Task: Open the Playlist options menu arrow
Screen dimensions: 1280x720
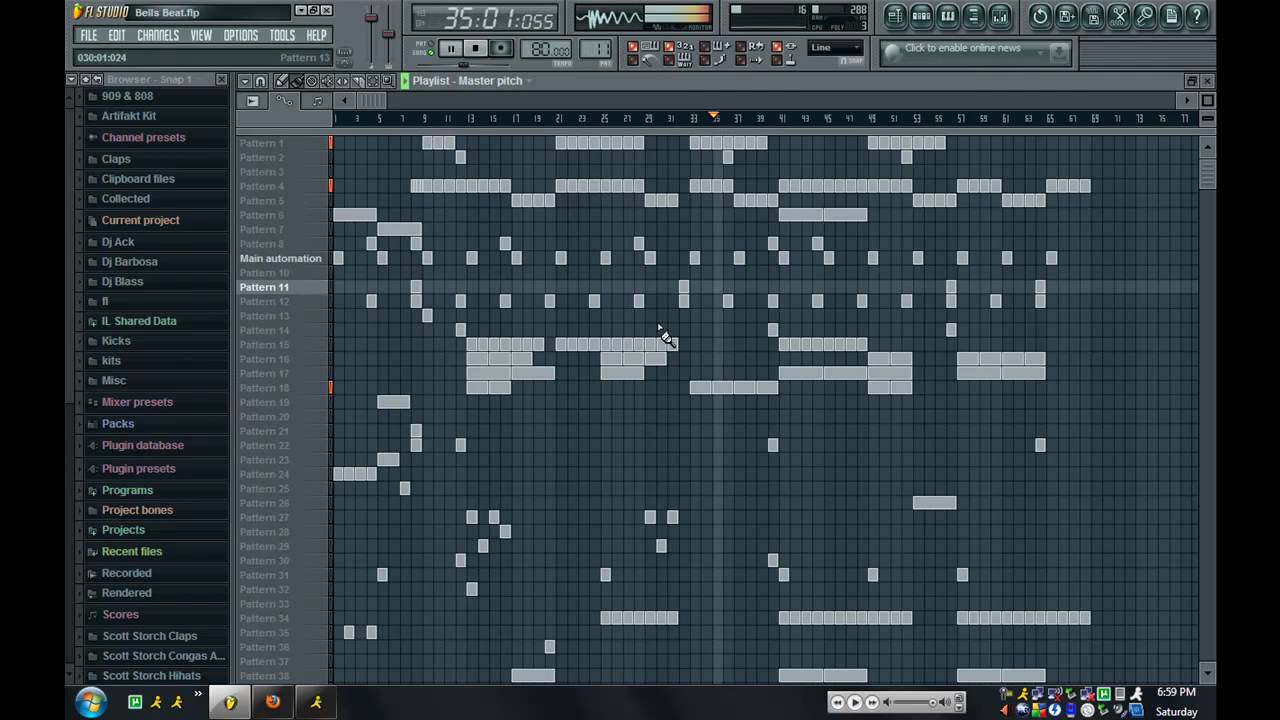Action: [x=245, y=81]
